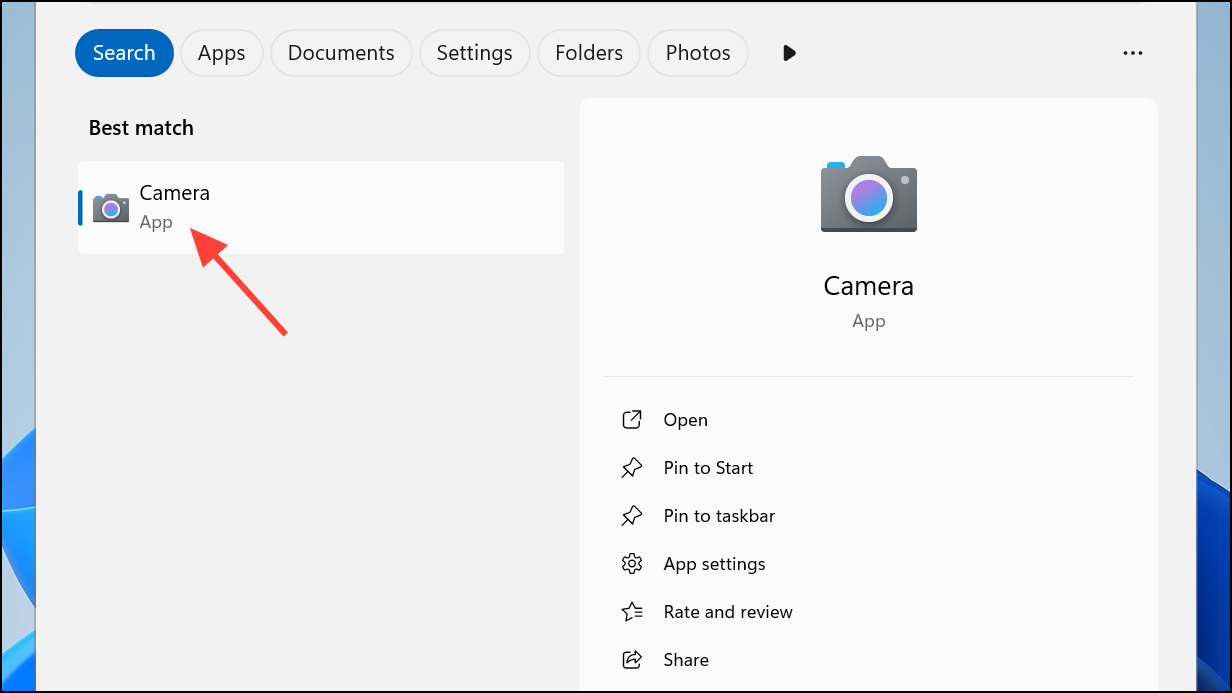Click the Open action icon

point(632,420)
